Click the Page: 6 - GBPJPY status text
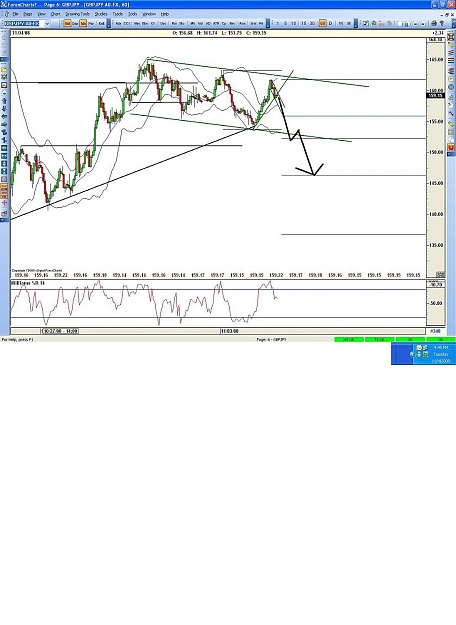Image resolution: width=456 pixels, height=625 pixels. coord(271,340)
